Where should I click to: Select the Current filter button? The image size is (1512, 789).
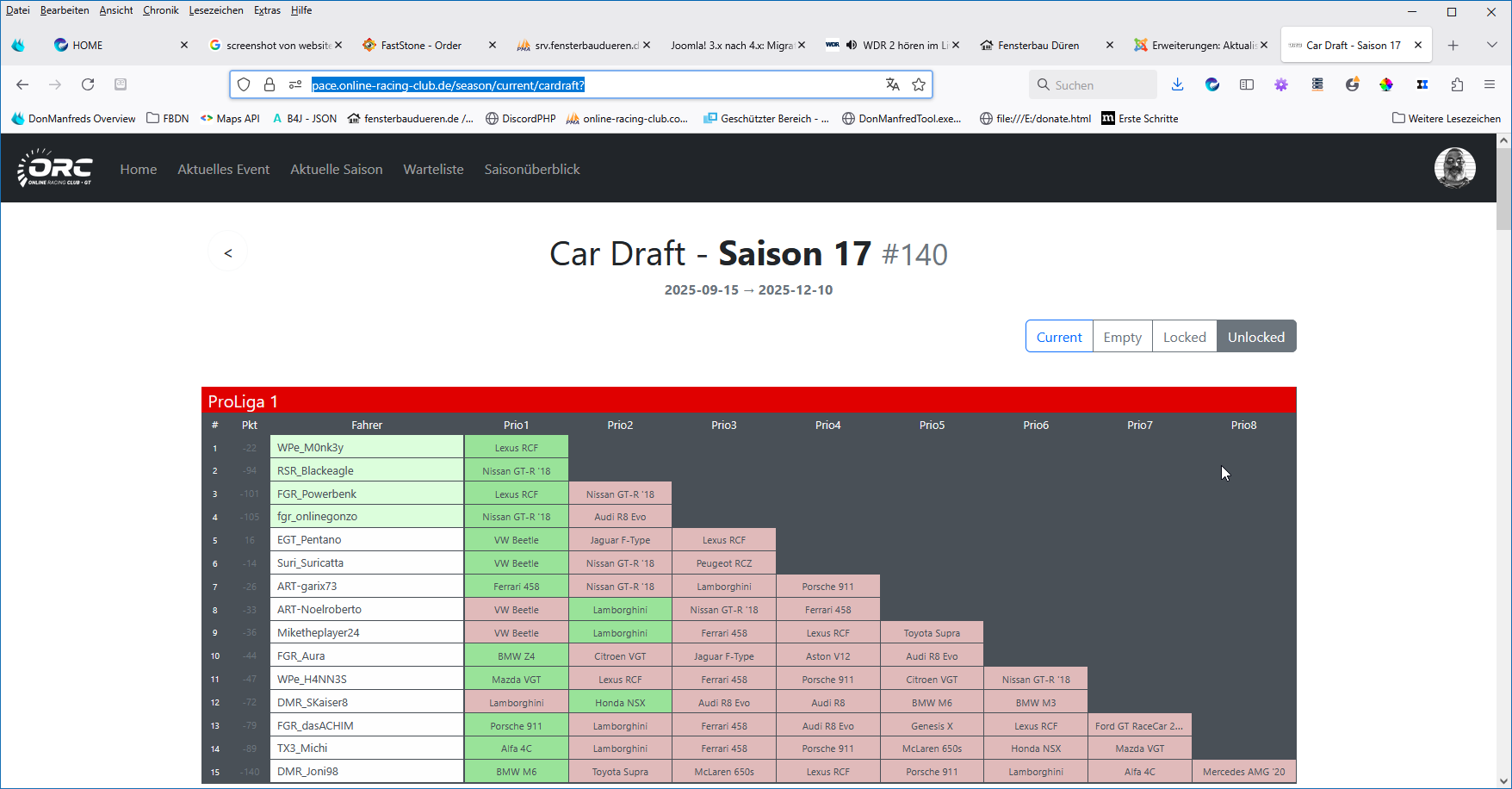click(x=1058, y=337)
